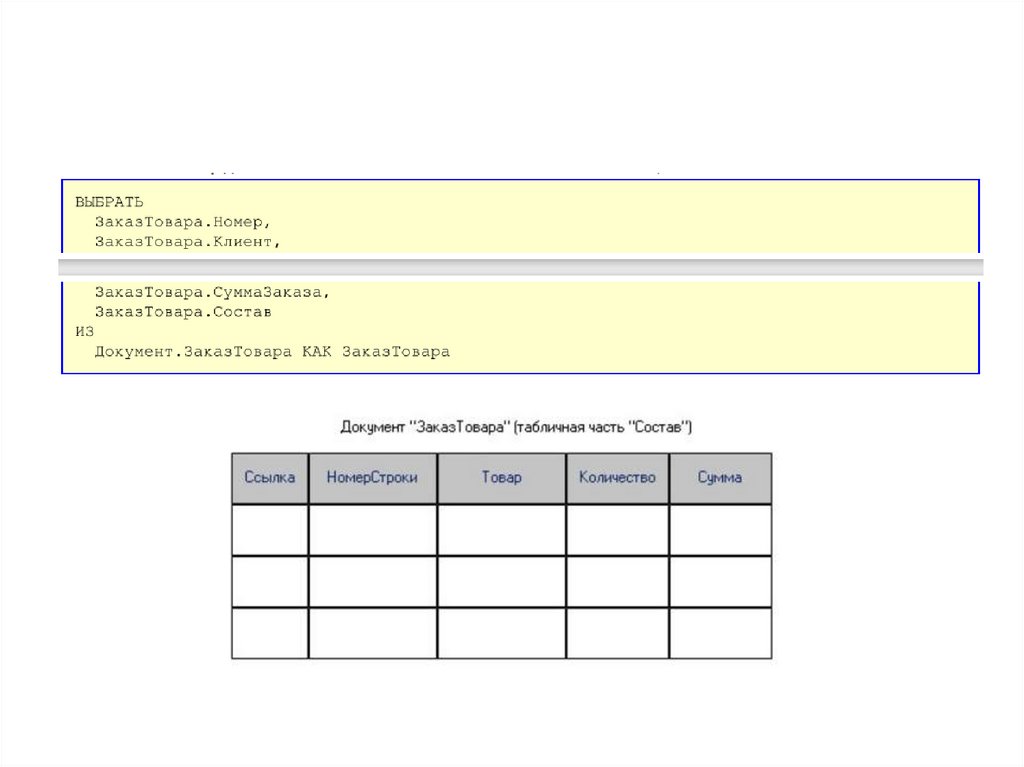Image resolution: width=1024 pixels, height=767 pixels.
Task: Select the ЗаказТовара.Номер line
Action: (183, 222)
